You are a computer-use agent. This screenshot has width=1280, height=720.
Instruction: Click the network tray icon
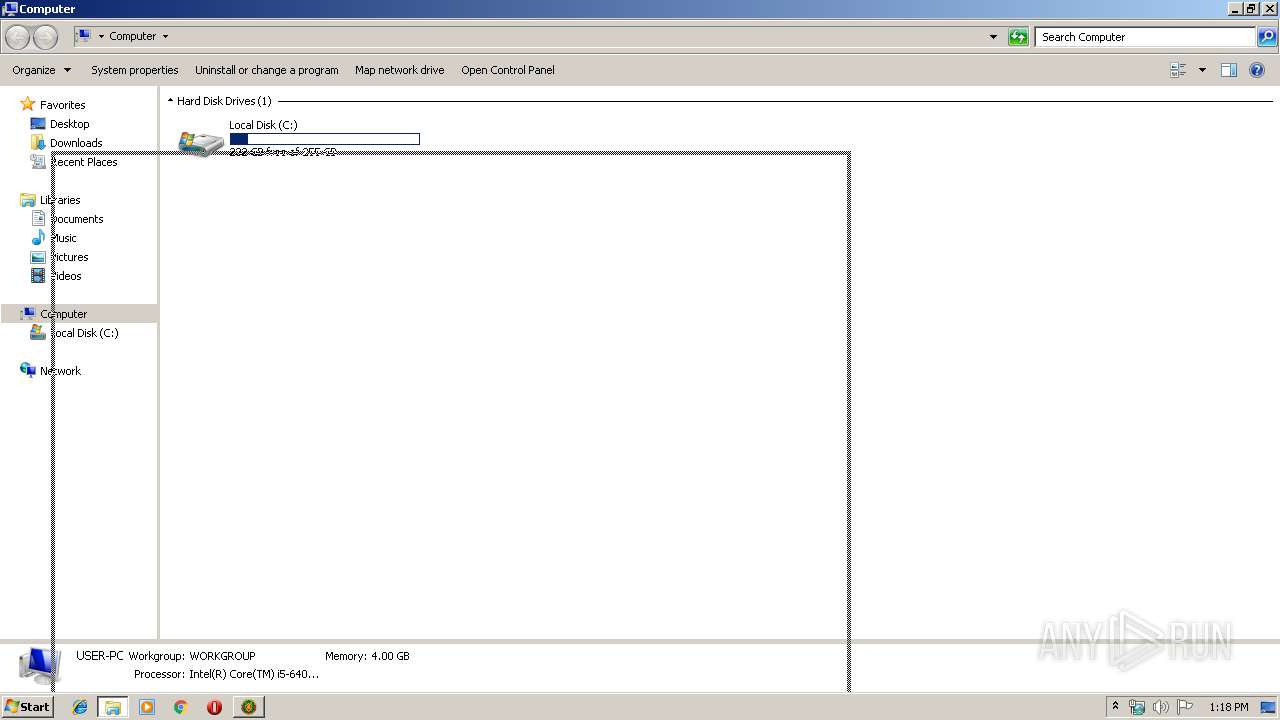click(1137, 707)
